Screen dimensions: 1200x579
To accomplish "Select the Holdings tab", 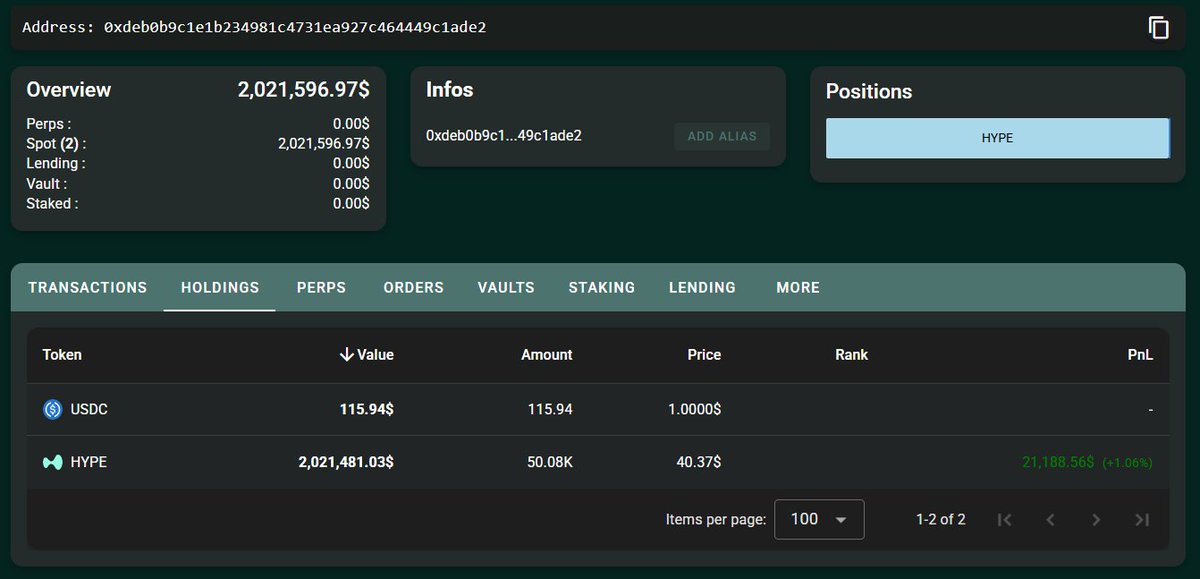I will (x=220, y=287).
